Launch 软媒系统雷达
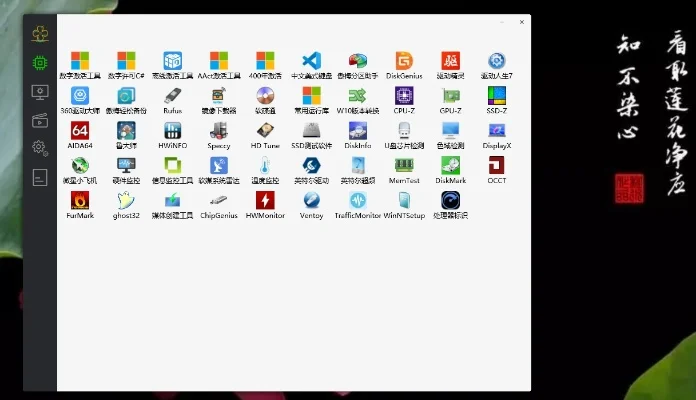This screenshot has width=696, height=400. (x=219, y=170)
